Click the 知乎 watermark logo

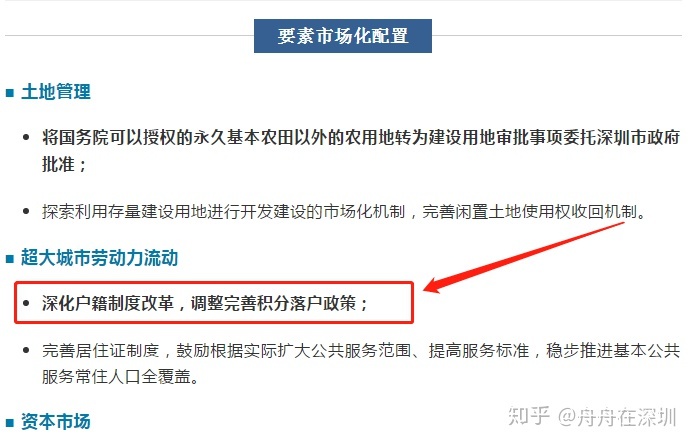pyautogui.click(x=529, y=416)
